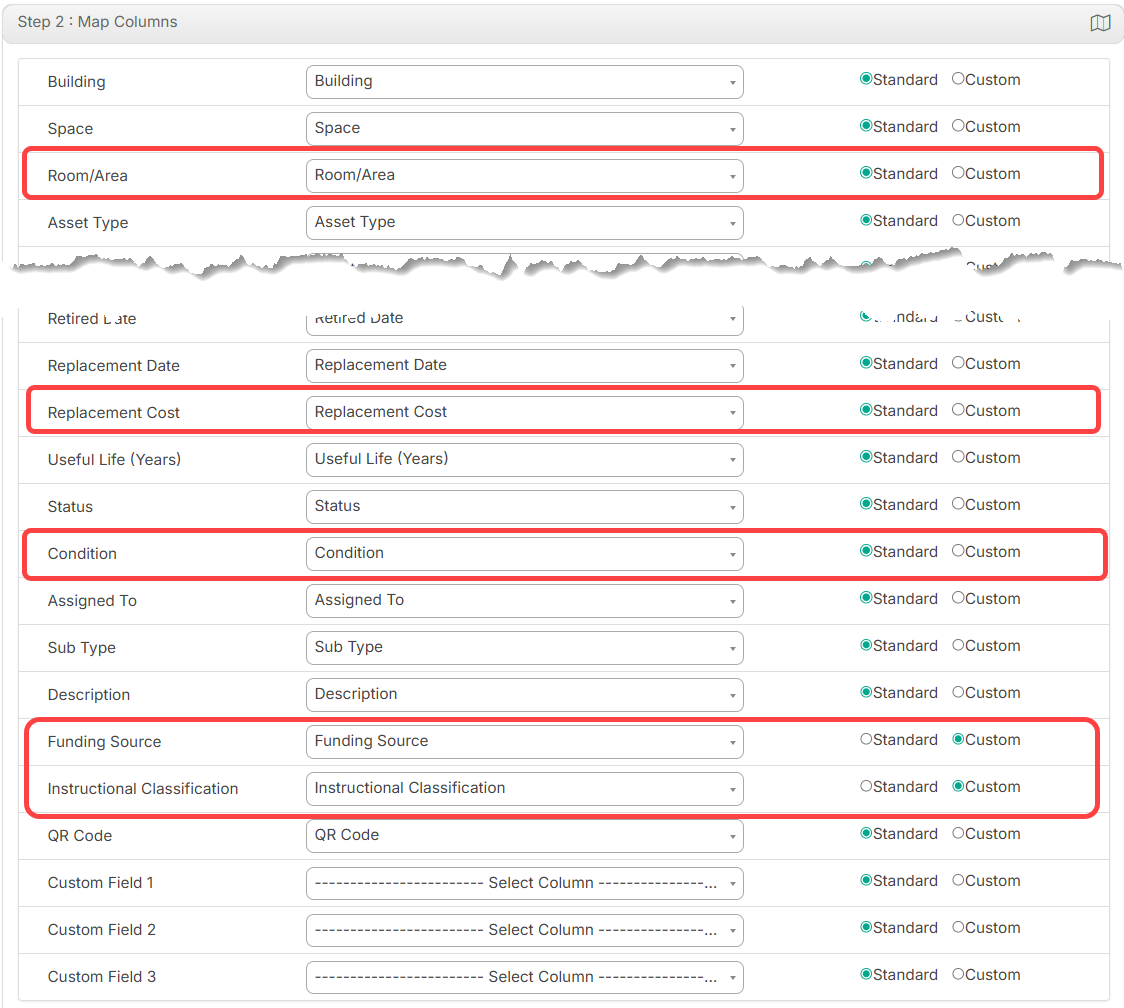This screenshot has height=1008, width=1124.
Task: Open the Building column dropdown
Action: click(524, 82)
